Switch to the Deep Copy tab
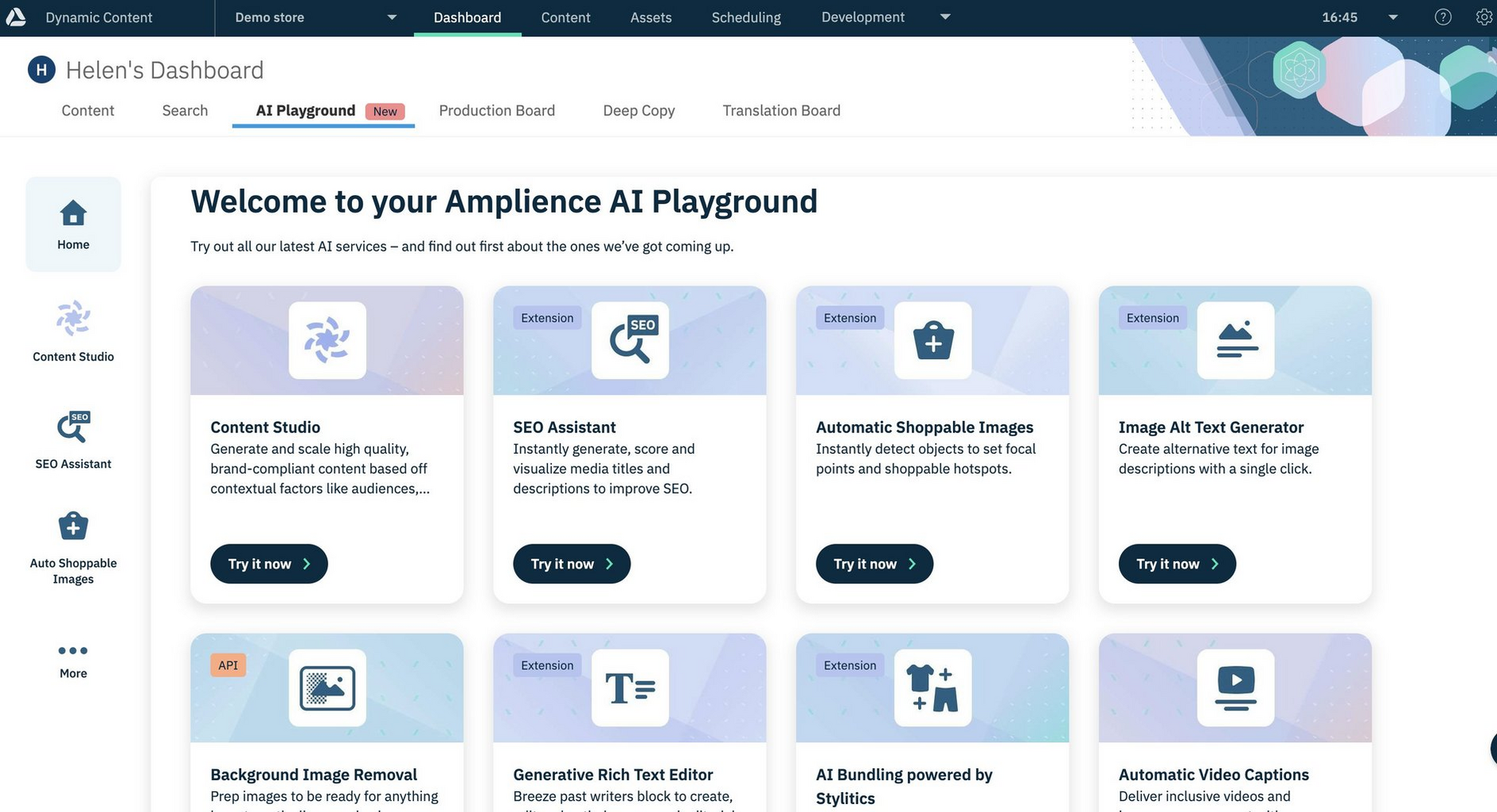Viewport: 1497px width, 812px height. (639, 111)
